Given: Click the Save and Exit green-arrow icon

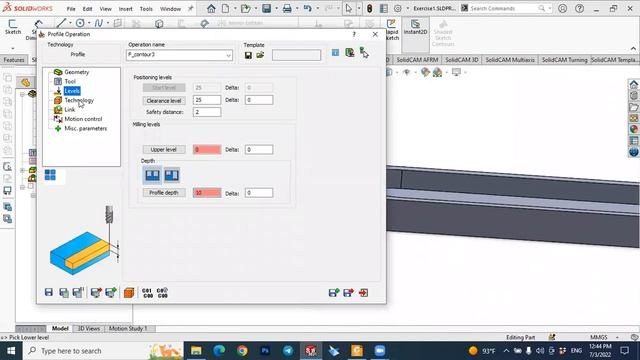Looking at the screenshot, I should point(334,293).
